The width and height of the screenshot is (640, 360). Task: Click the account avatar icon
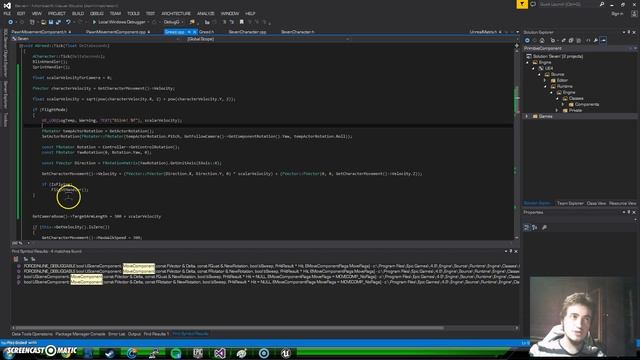click(634, 13)
